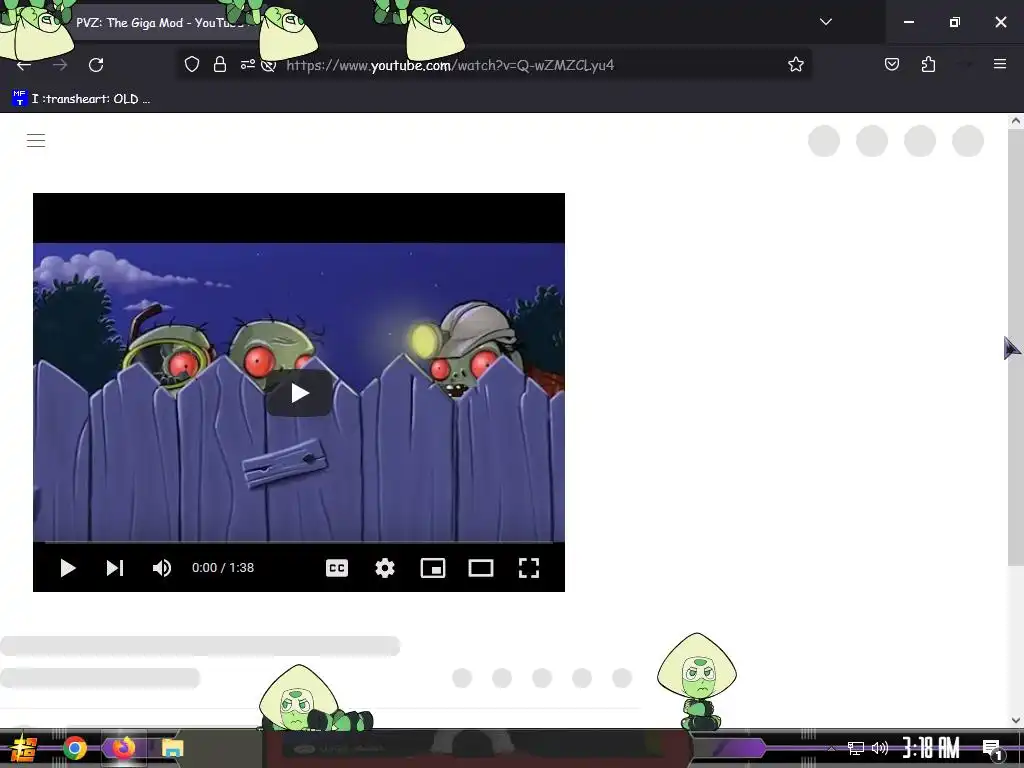Open the 'I :transheart: OLD' bookmark

coord(81,99)
